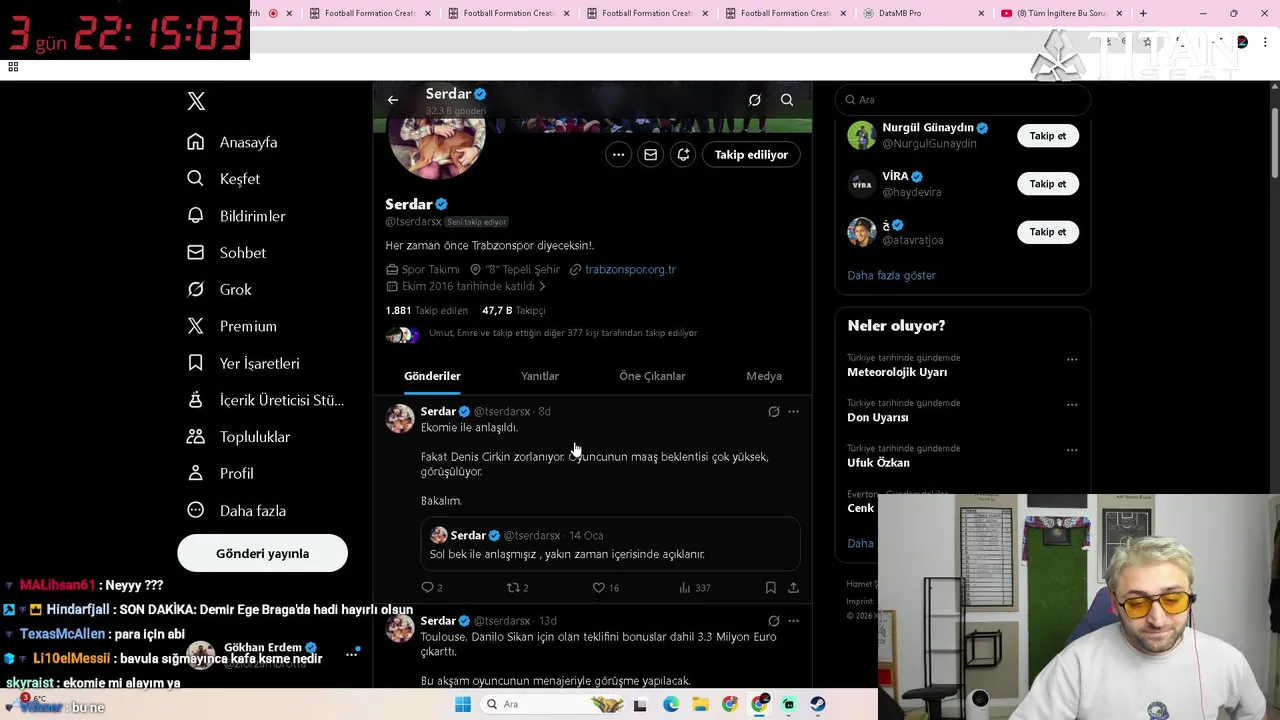Click the Ara search field on X

pyautogui.click(x=962, y=100)
